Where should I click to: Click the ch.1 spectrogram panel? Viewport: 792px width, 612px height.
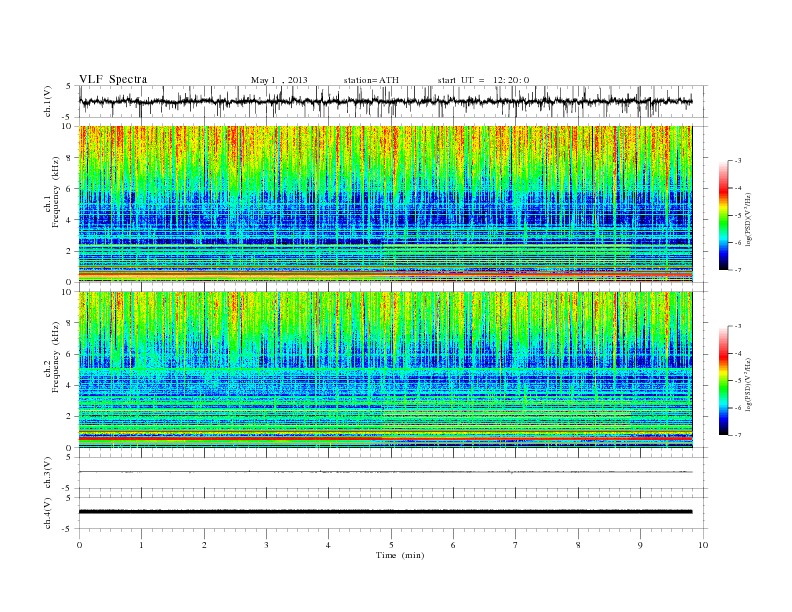coord(386,204)
